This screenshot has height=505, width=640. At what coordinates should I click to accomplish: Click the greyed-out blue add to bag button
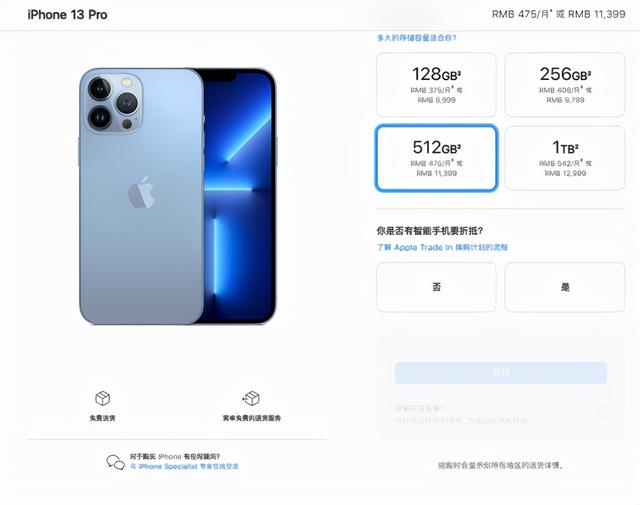point(500,373)
